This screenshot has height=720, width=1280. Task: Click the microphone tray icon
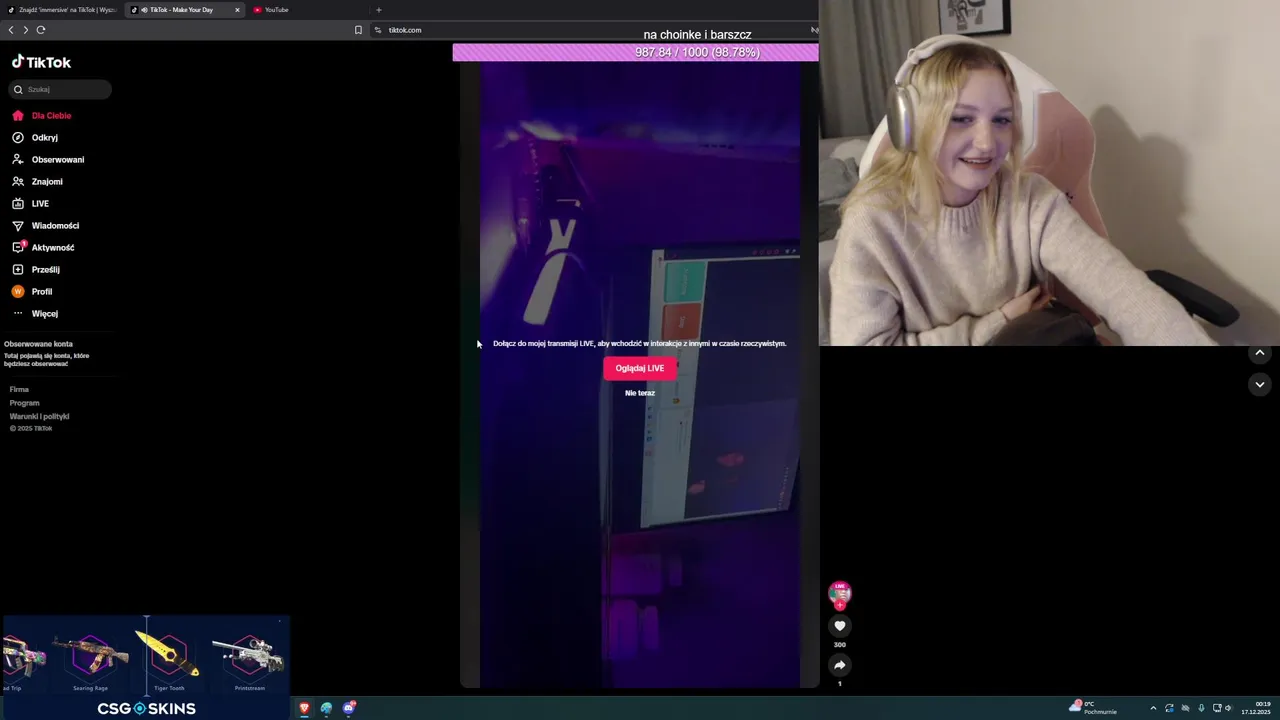(1201, 708)
